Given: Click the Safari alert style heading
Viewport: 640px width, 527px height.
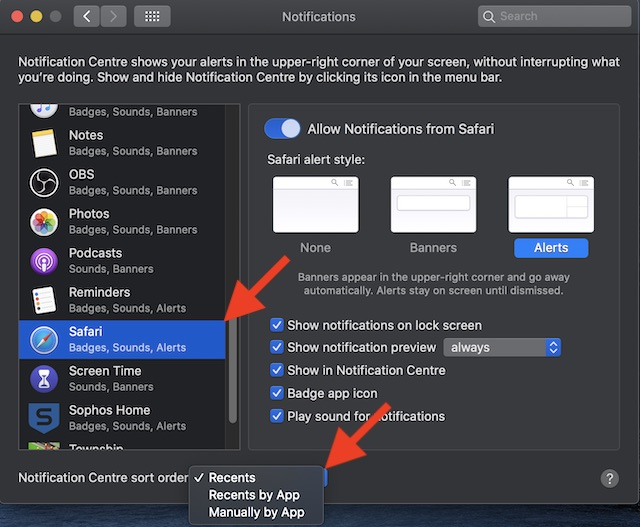Looking at the screenshot, I should point(316,159).
